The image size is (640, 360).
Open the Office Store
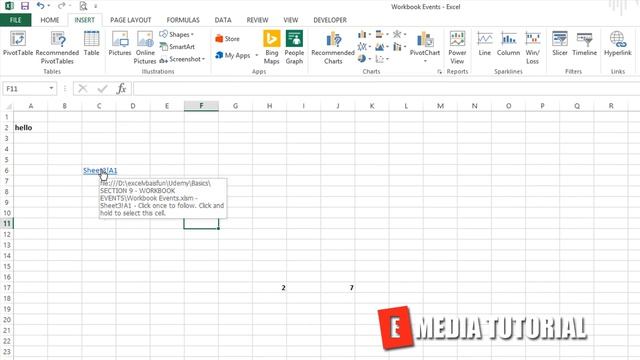click(227, 39)
